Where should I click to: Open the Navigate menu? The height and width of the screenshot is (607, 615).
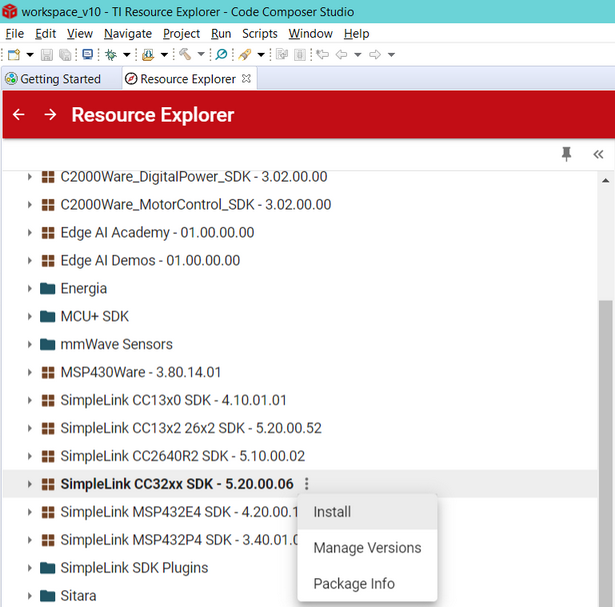point(128,34)
